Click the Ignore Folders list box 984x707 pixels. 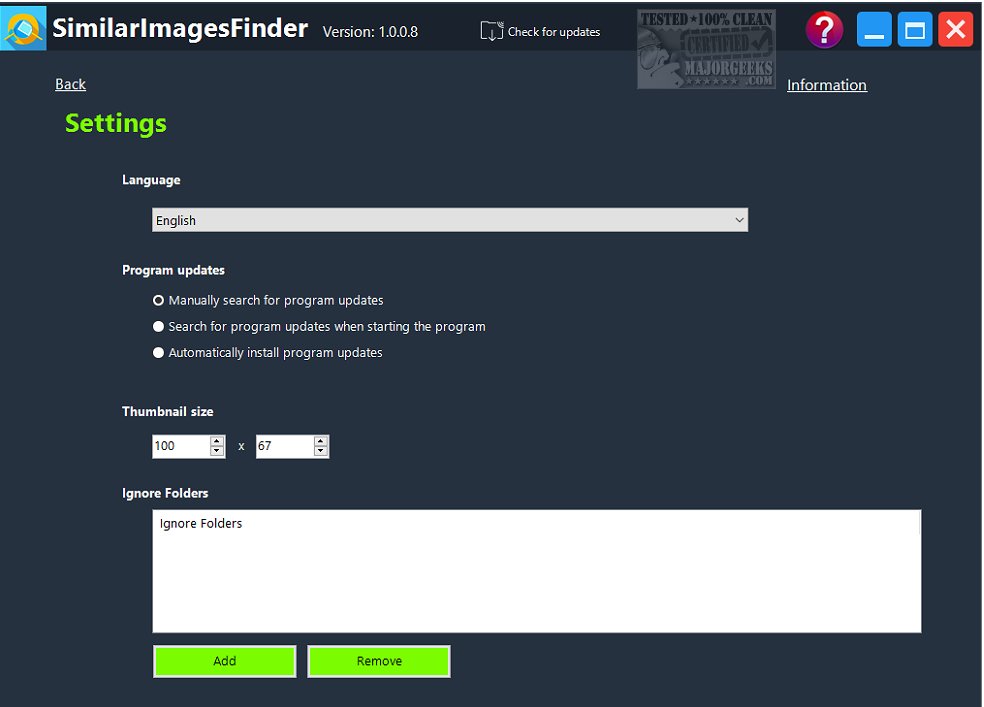pos(537,571)
